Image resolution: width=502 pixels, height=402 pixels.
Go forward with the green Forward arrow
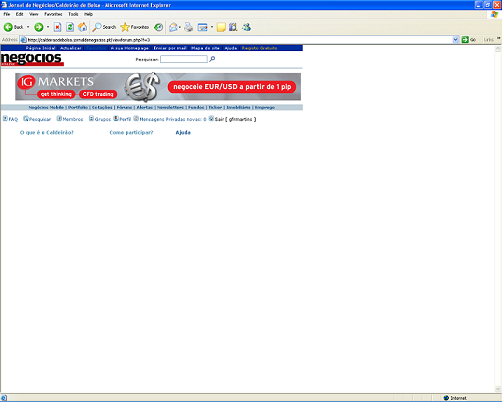39,27
